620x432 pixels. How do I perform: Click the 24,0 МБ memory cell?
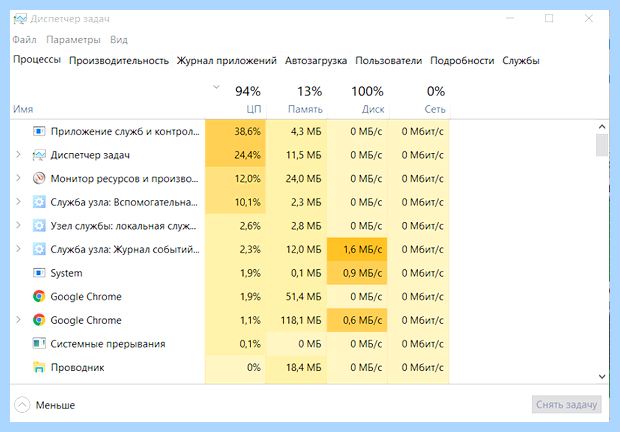click(x=297, y=179)
